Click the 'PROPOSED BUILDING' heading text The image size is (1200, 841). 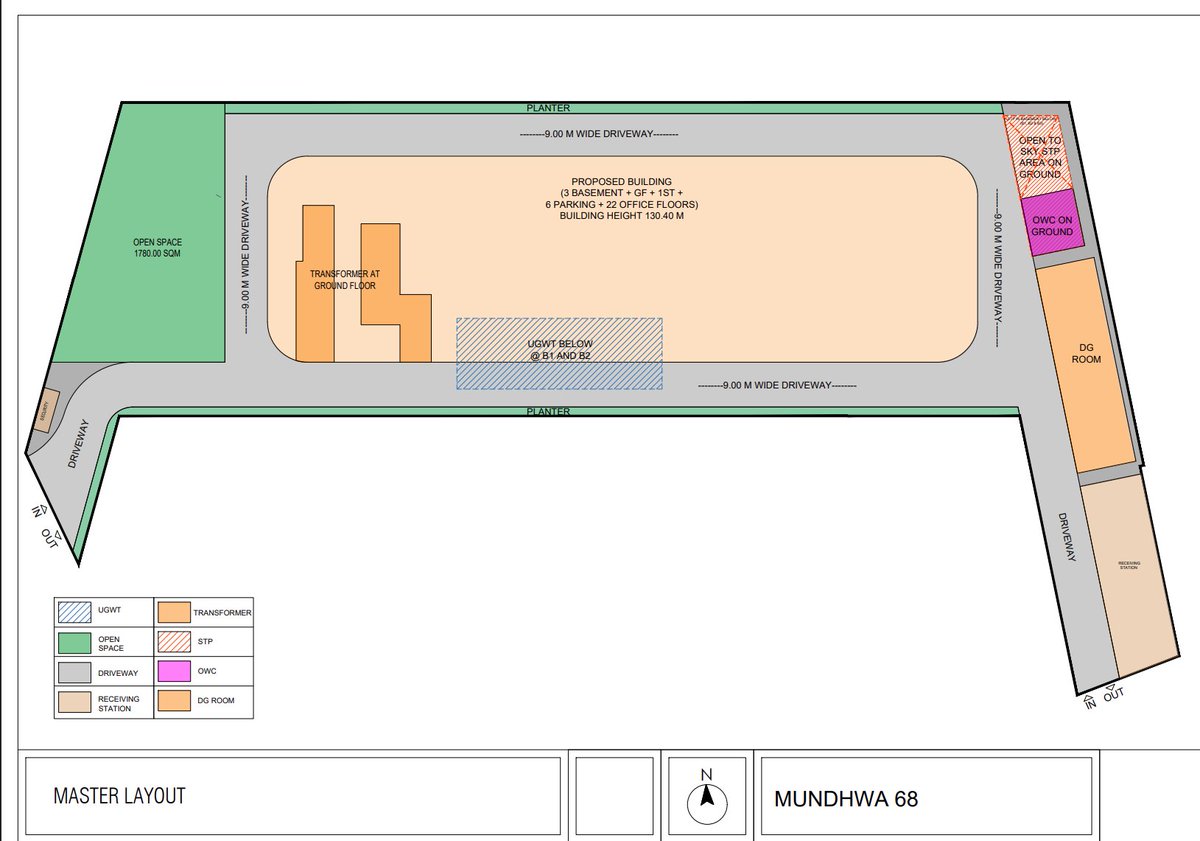[621, 182]
